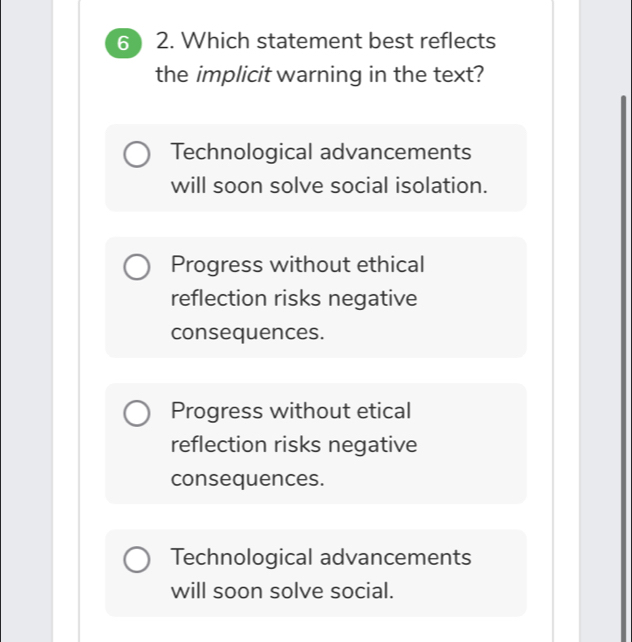Select radio for last option ending "solve social."
The image size is (632, 642).
pyautogui.click(x=138, y=559)
